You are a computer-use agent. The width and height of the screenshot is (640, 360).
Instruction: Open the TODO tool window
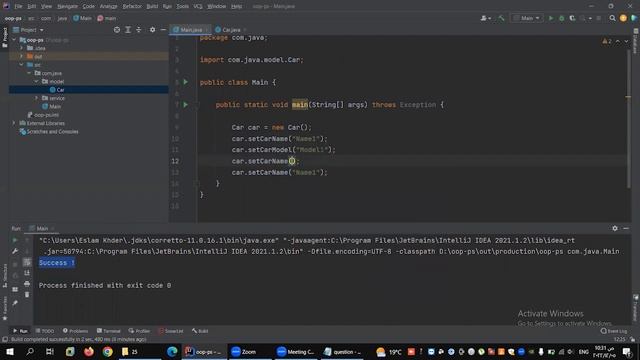(x=44, y=331)
